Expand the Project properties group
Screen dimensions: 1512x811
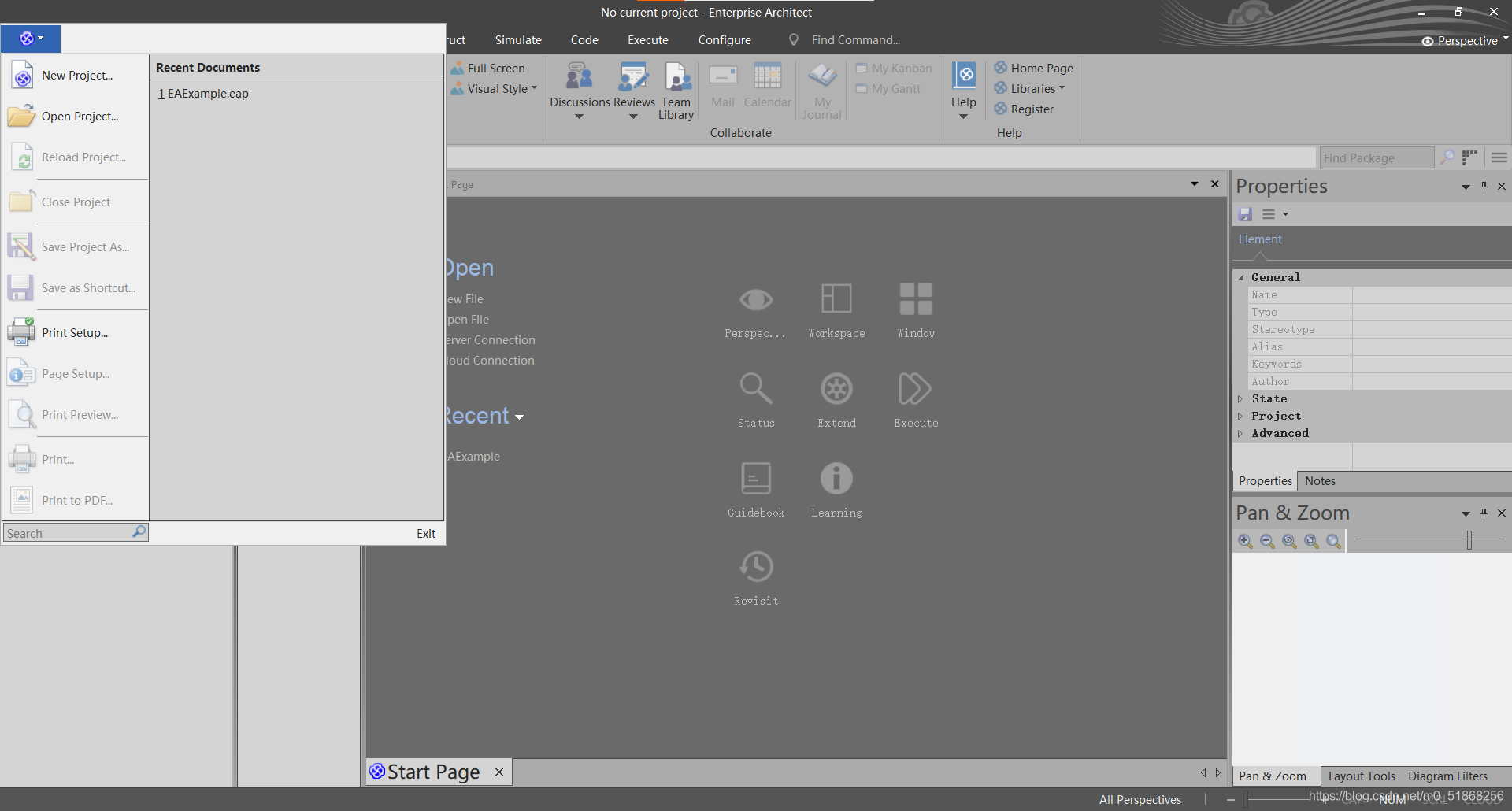tap(1240, 417)
